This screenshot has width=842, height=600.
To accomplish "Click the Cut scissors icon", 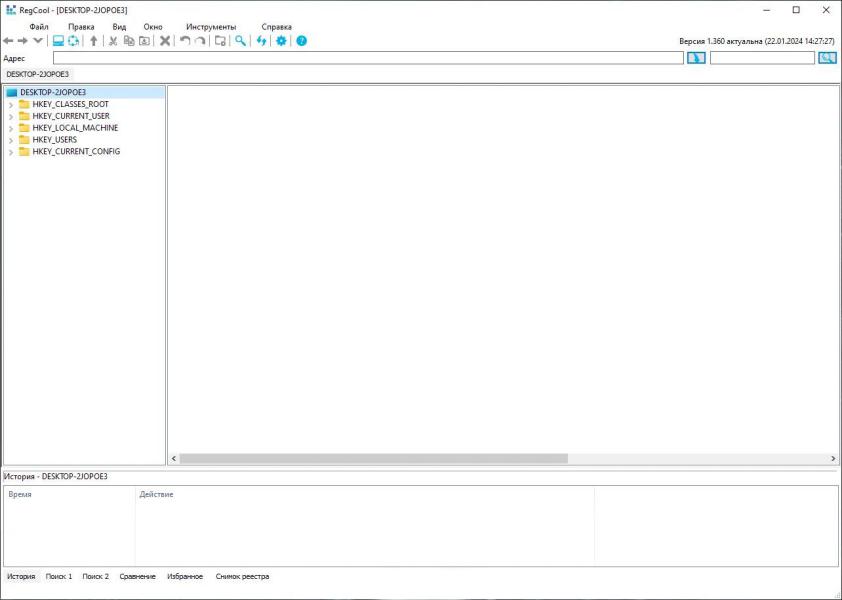I will [x=113, y=41].
